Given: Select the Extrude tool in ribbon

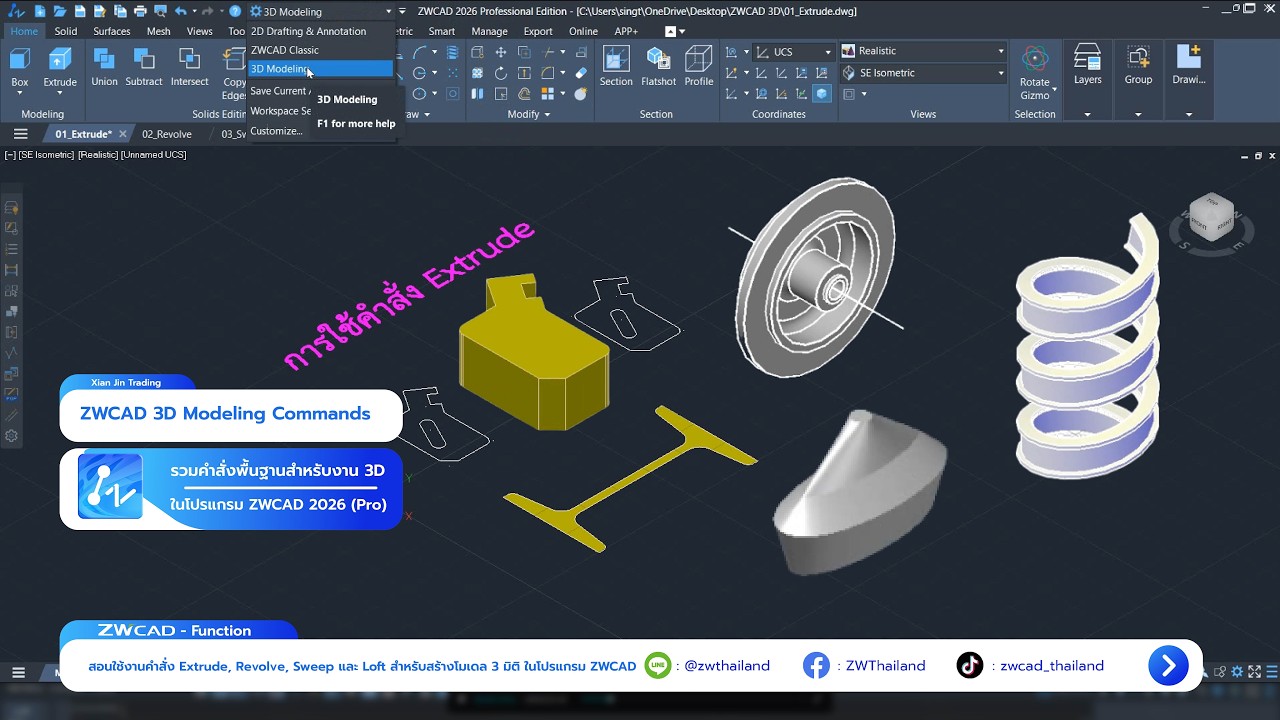Looking at the screenshot, I should 60,66.
